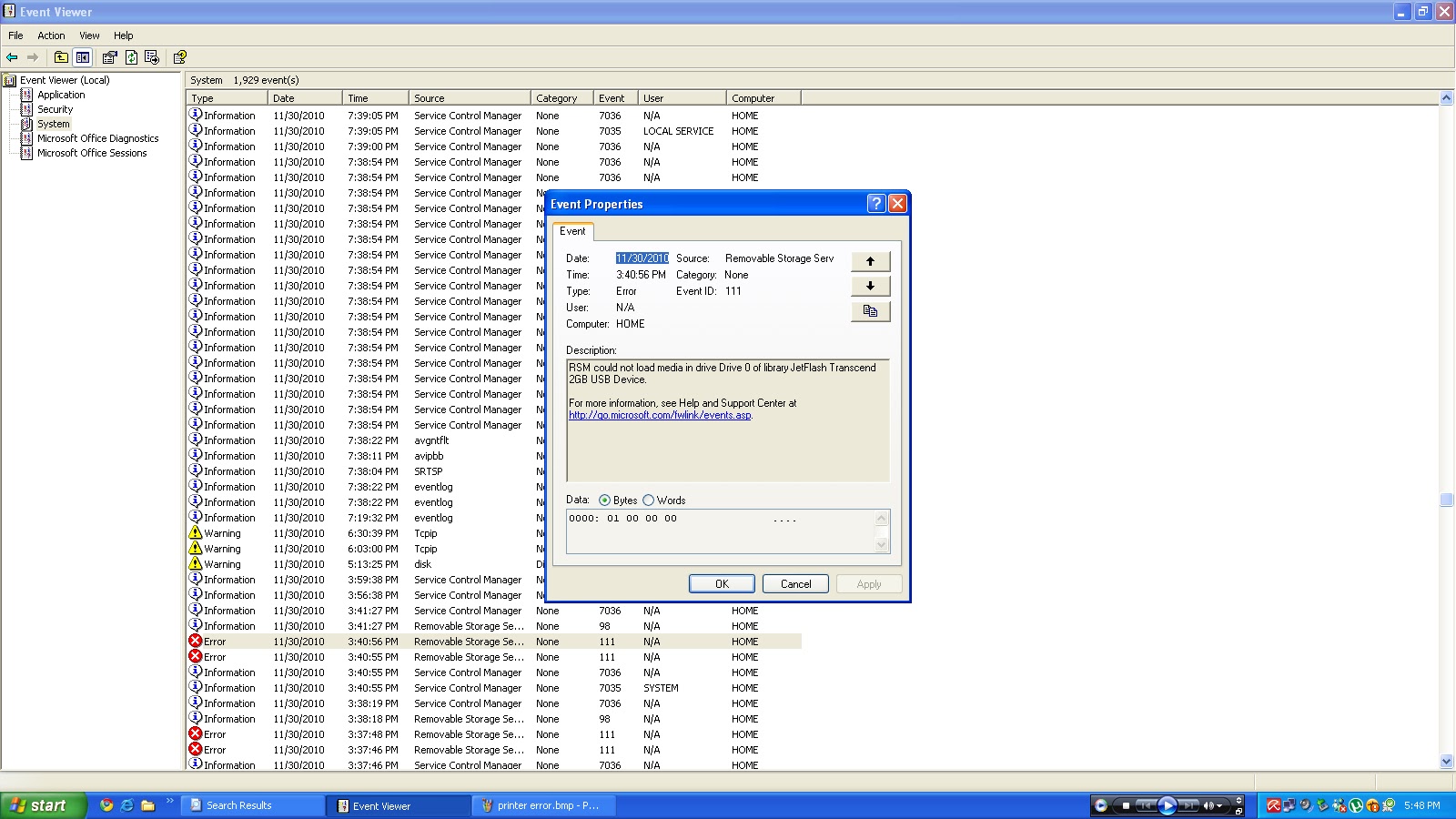
Task: Open the View menu
Action: [89, 35]
